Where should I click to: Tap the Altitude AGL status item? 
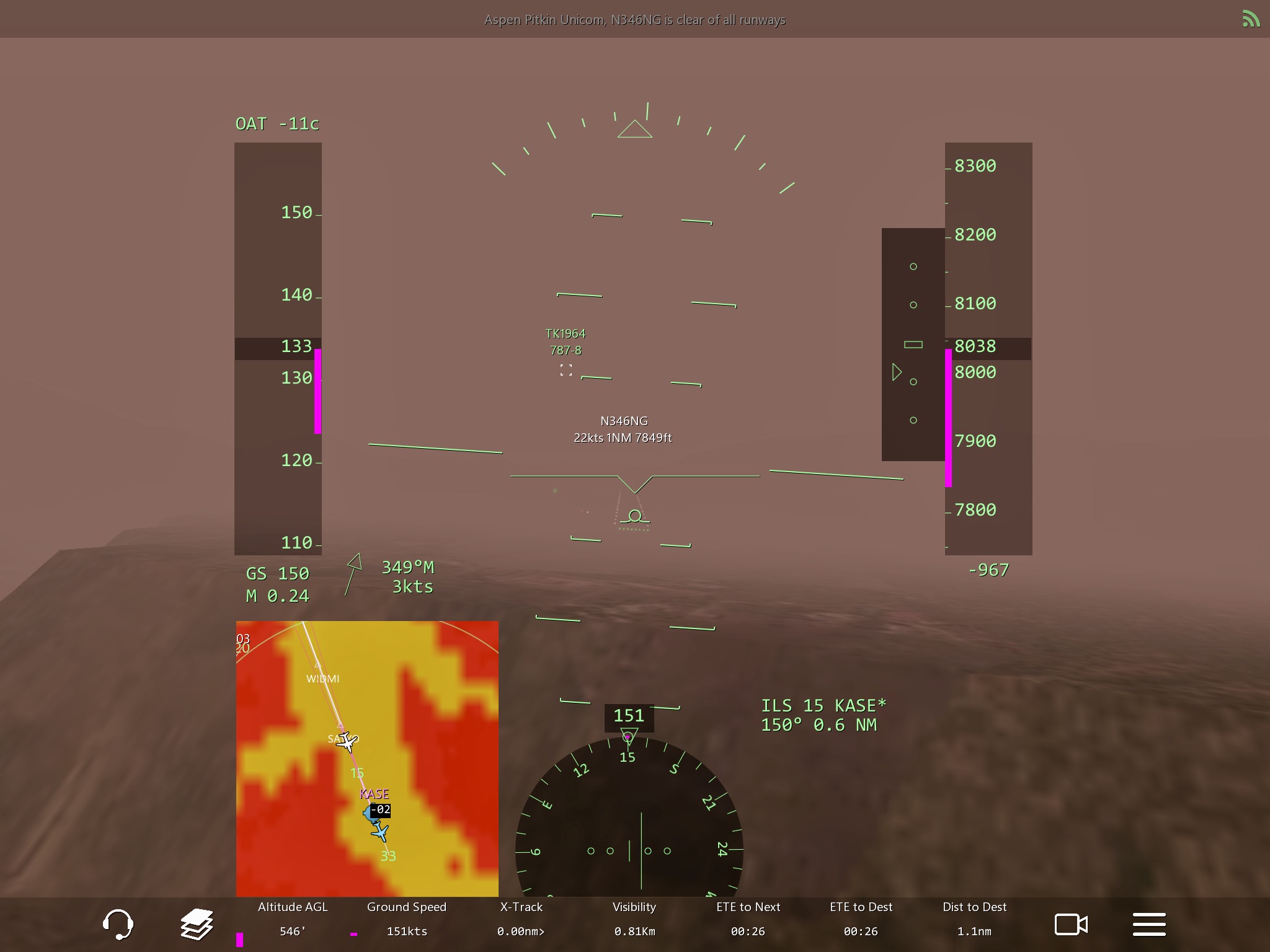293,919
